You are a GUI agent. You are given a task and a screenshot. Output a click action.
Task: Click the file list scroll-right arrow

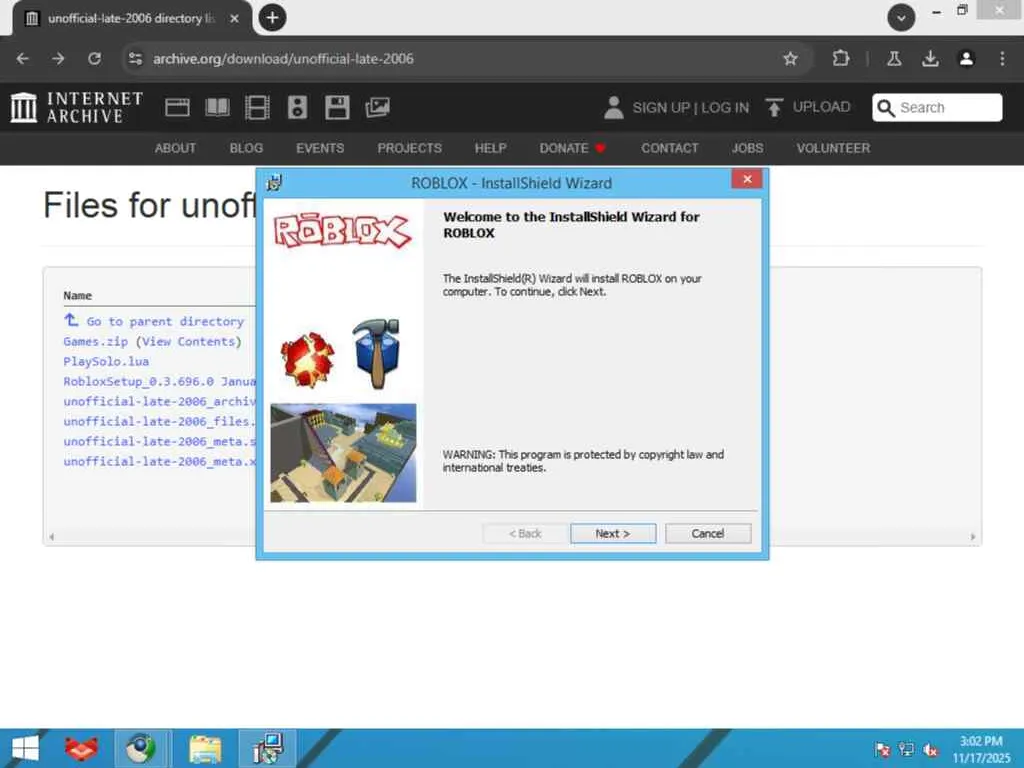[973, 537]
